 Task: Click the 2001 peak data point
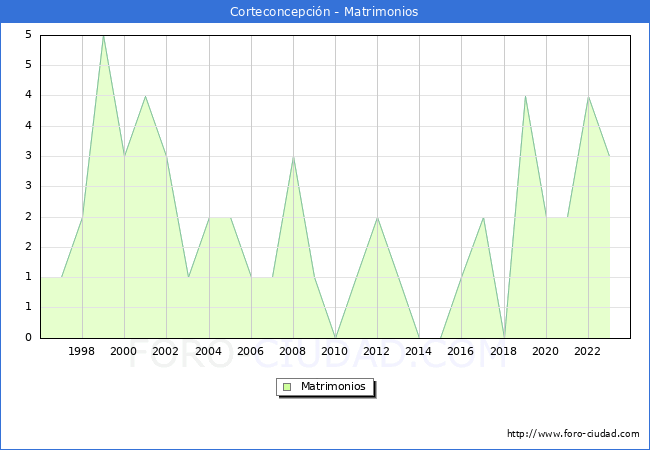click(x=145, y=97)
